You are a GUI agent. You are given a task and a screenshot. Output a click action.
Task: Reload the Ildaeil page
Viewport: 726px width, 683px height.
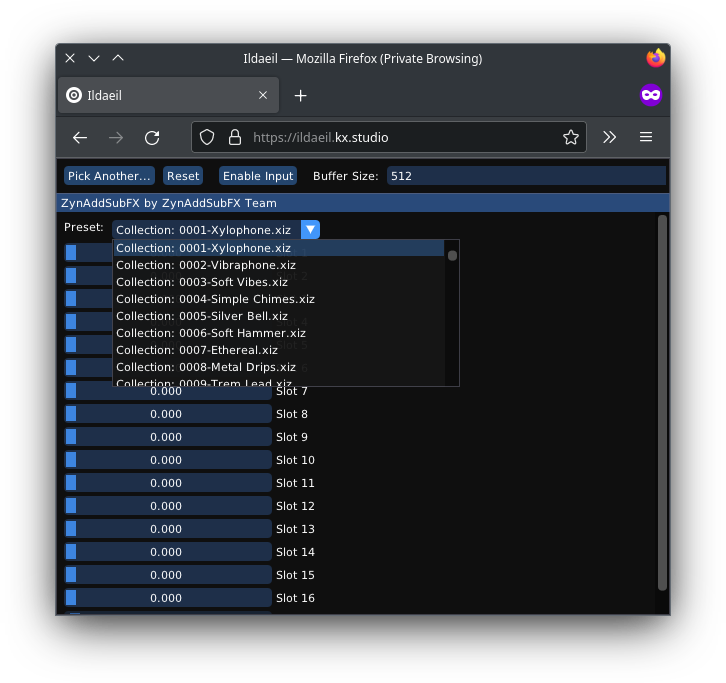(x=152, y=138)
